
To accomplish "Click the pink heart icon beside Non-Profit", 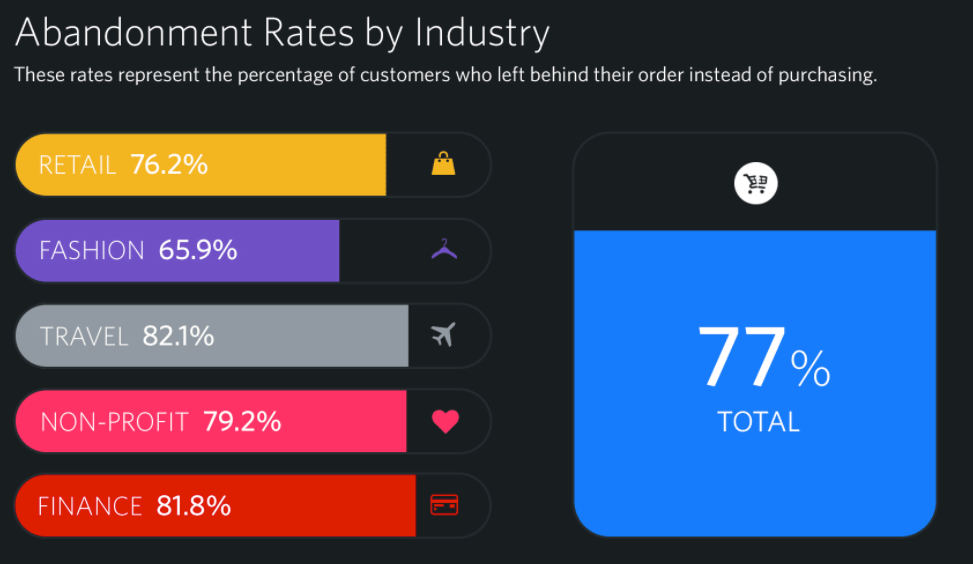I will (x=445, y=421).
